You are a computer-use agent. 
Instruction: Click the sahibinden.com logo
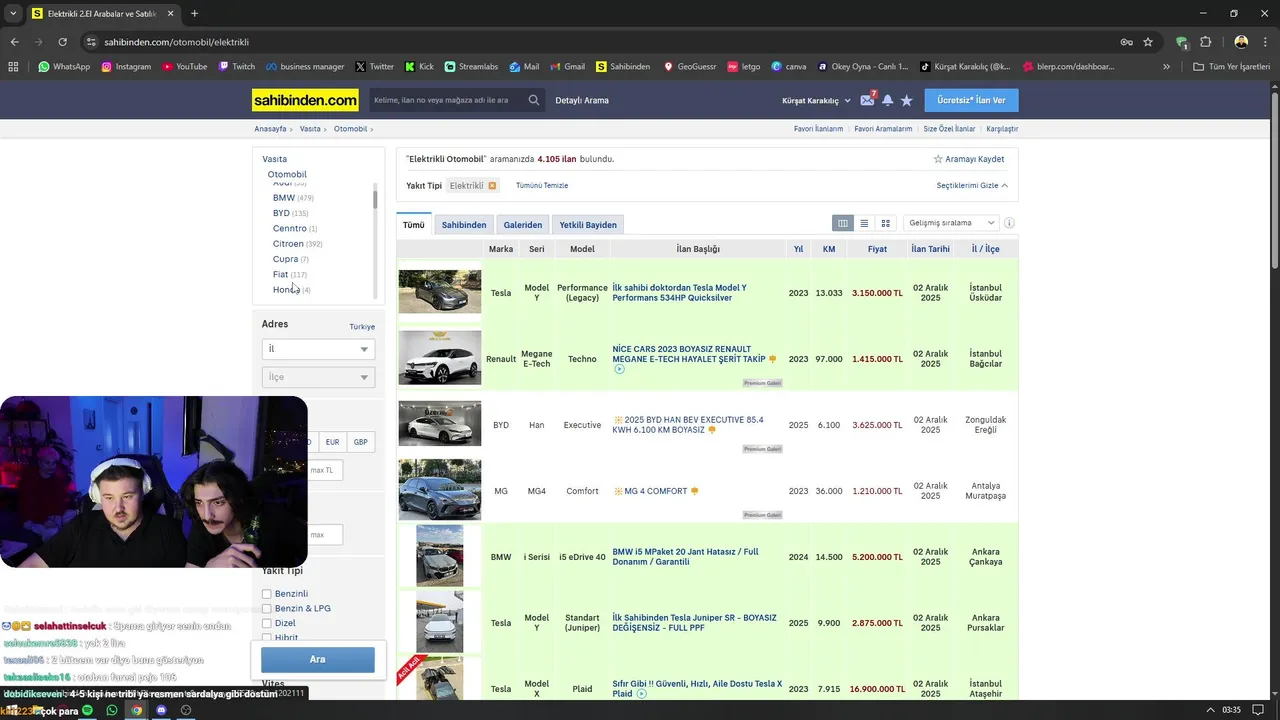pyautogui.click(x=305, y=100)
